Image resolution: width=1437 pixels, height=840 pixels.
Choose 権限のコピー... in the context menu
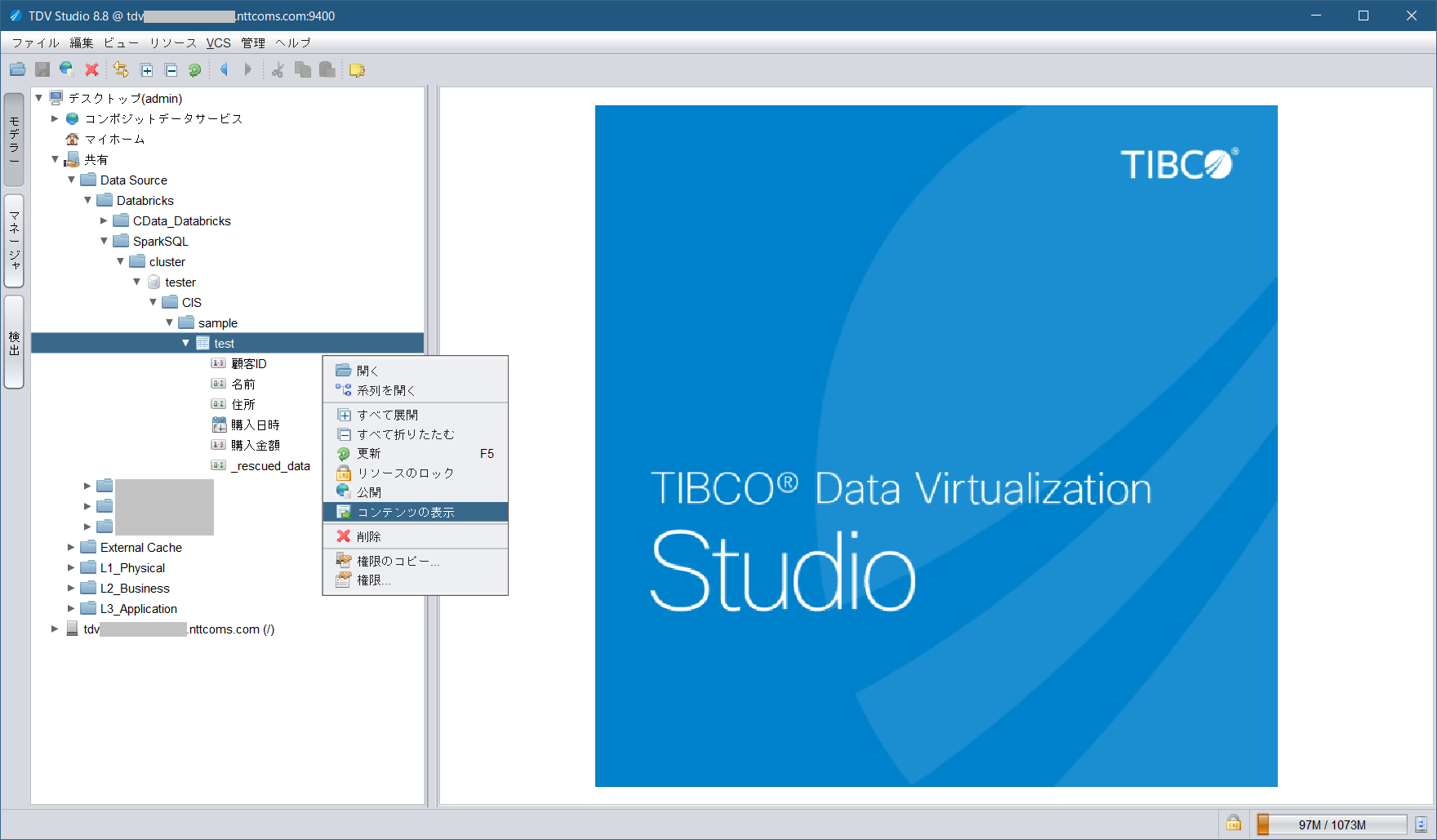click(416, 561)
